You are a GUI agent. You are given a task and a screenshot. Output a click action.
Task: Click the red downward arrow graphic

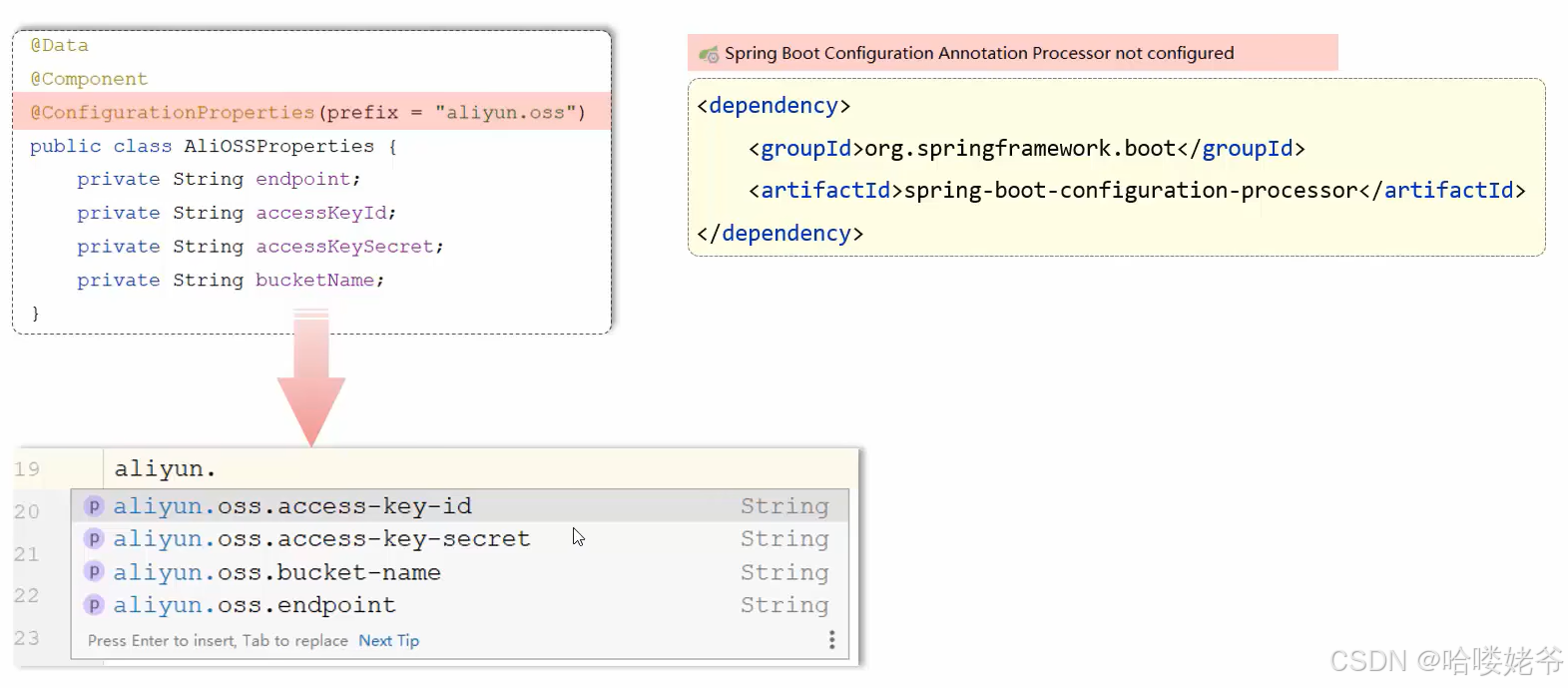tap(311, 378)
